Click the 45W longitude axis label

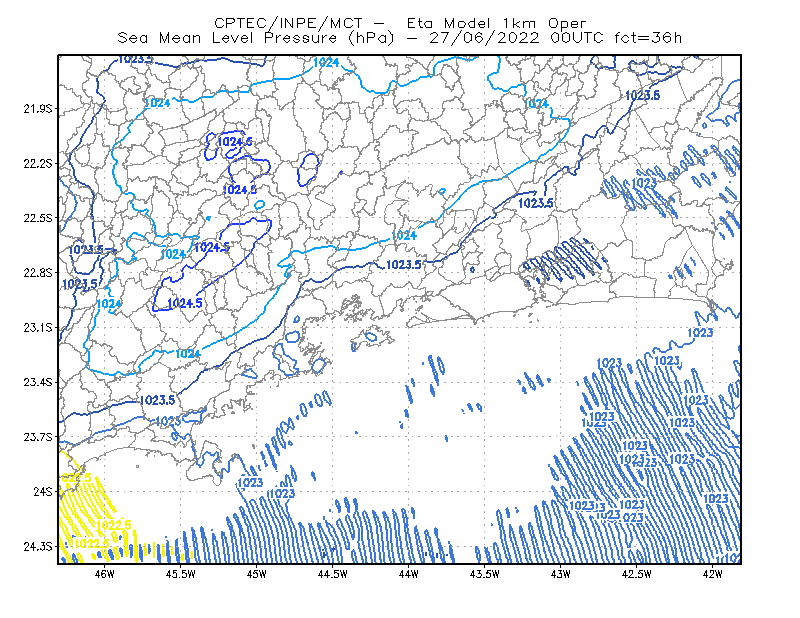(257, 574)
